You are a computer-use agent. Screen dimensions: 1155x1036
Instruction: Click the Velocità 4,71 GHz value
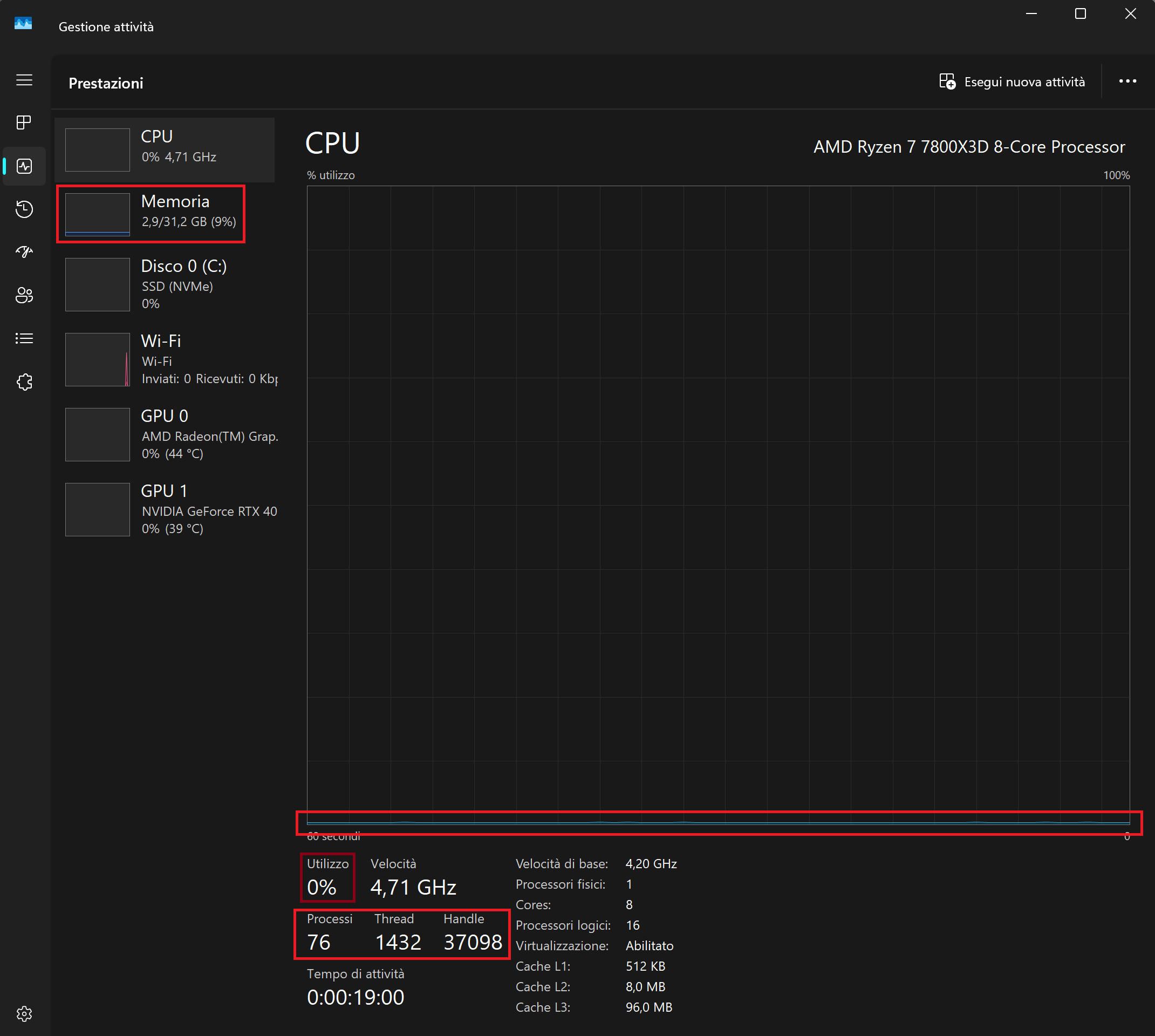(x=413, y=887)
